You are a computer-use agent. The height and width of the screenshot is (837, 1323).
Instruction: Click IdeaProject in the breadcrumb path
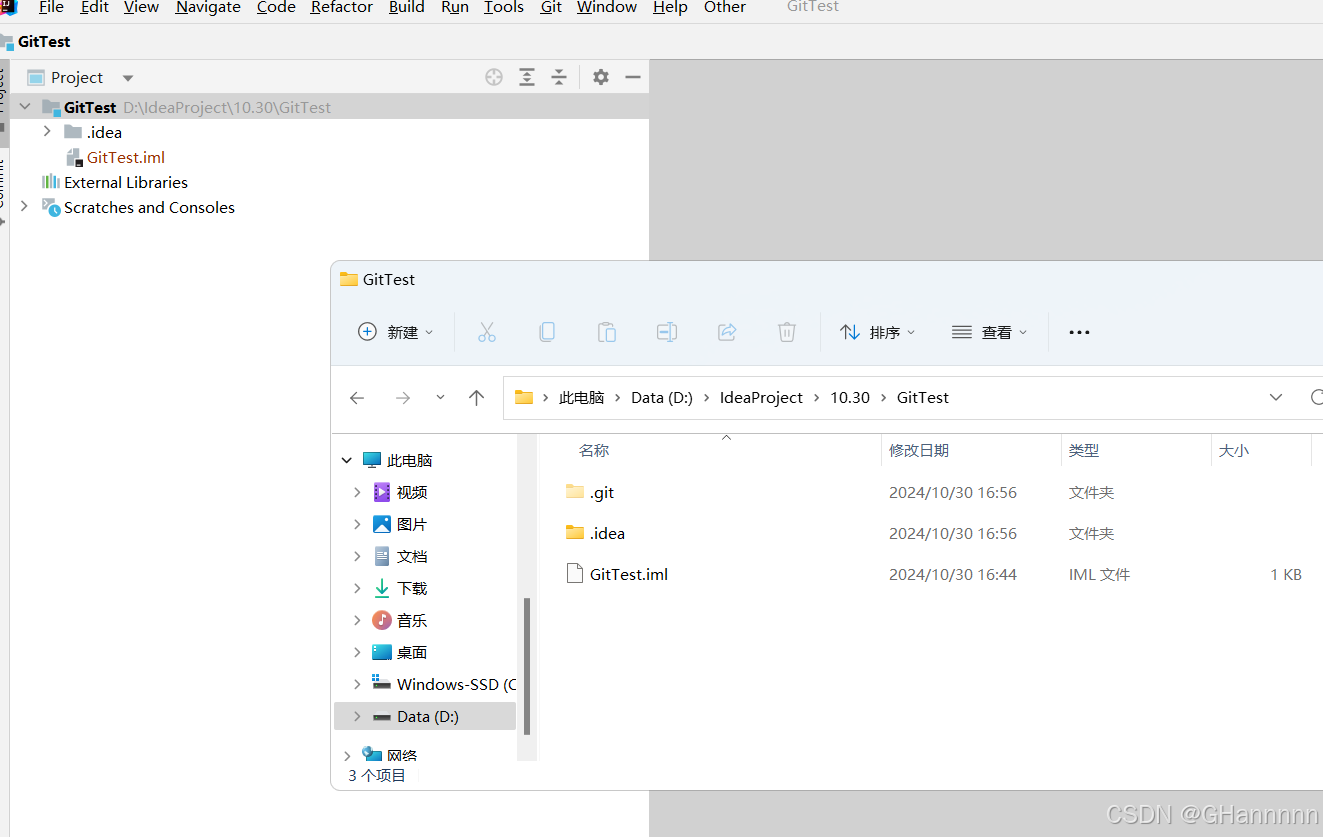coord(760,397)
